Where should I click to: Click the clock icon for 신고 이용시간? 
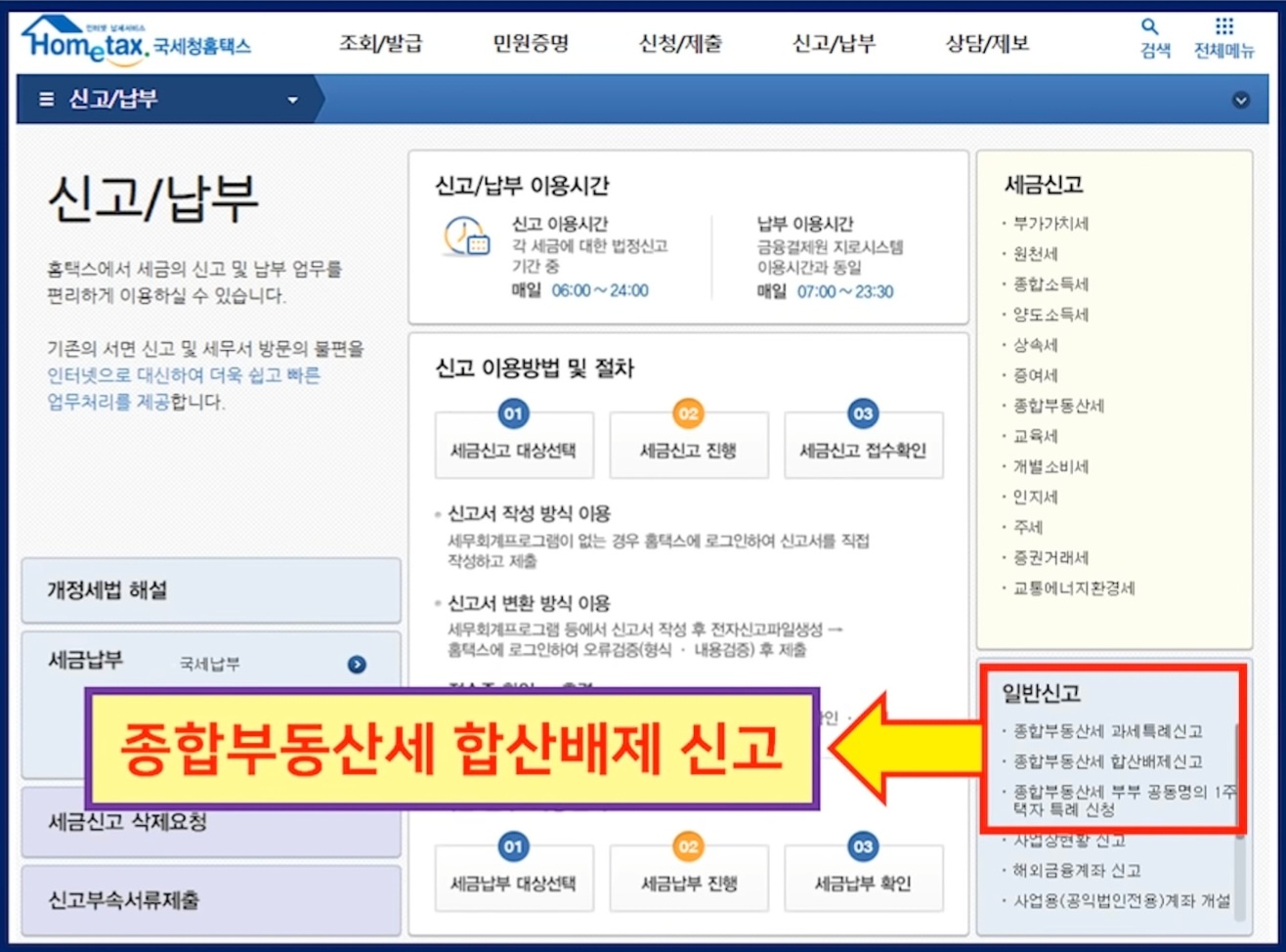coord(466,238)
